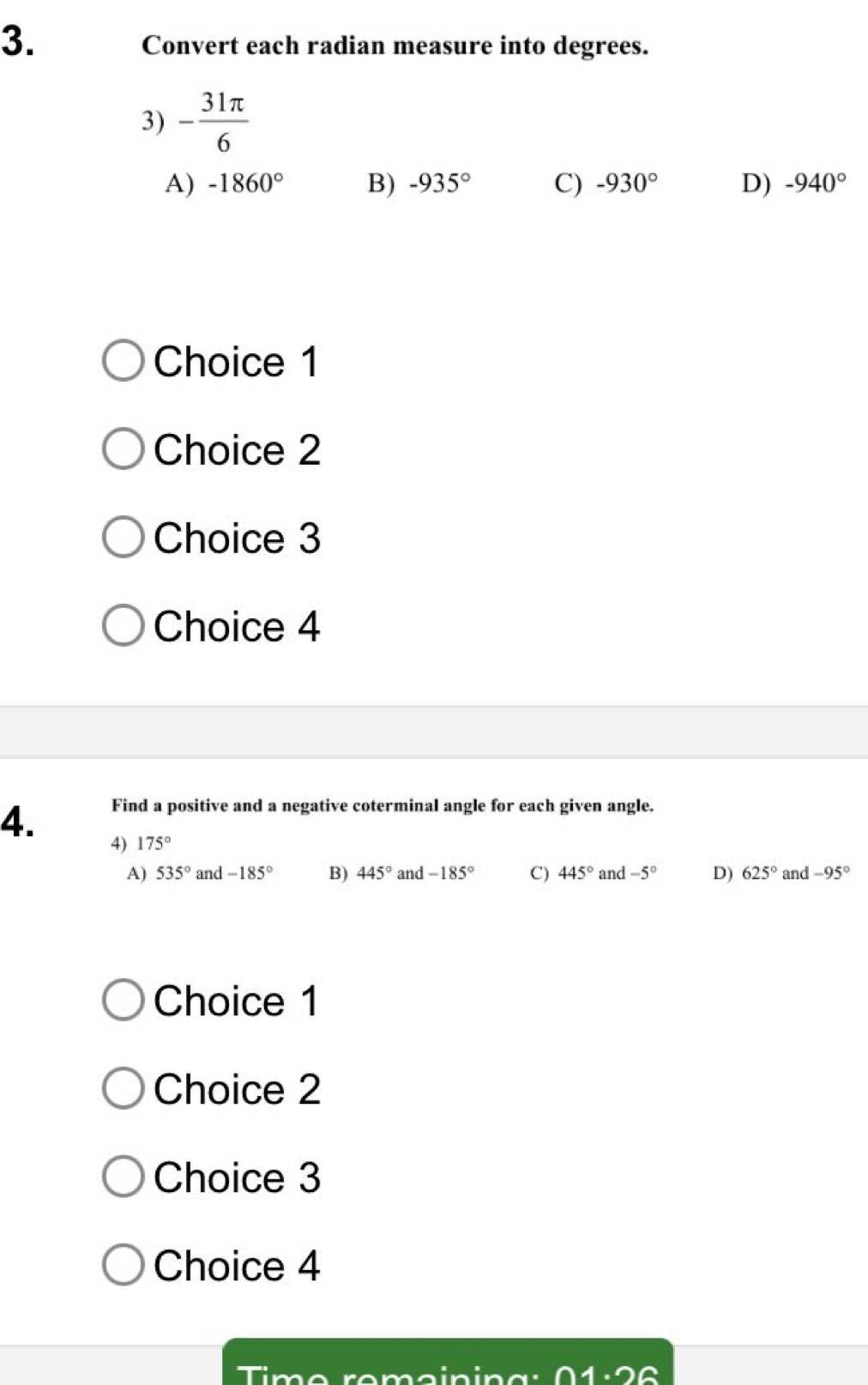This screenshot has width=868, height=1385.
Task: Select Choice 2 radio button for question 4
Action: 123,1089
